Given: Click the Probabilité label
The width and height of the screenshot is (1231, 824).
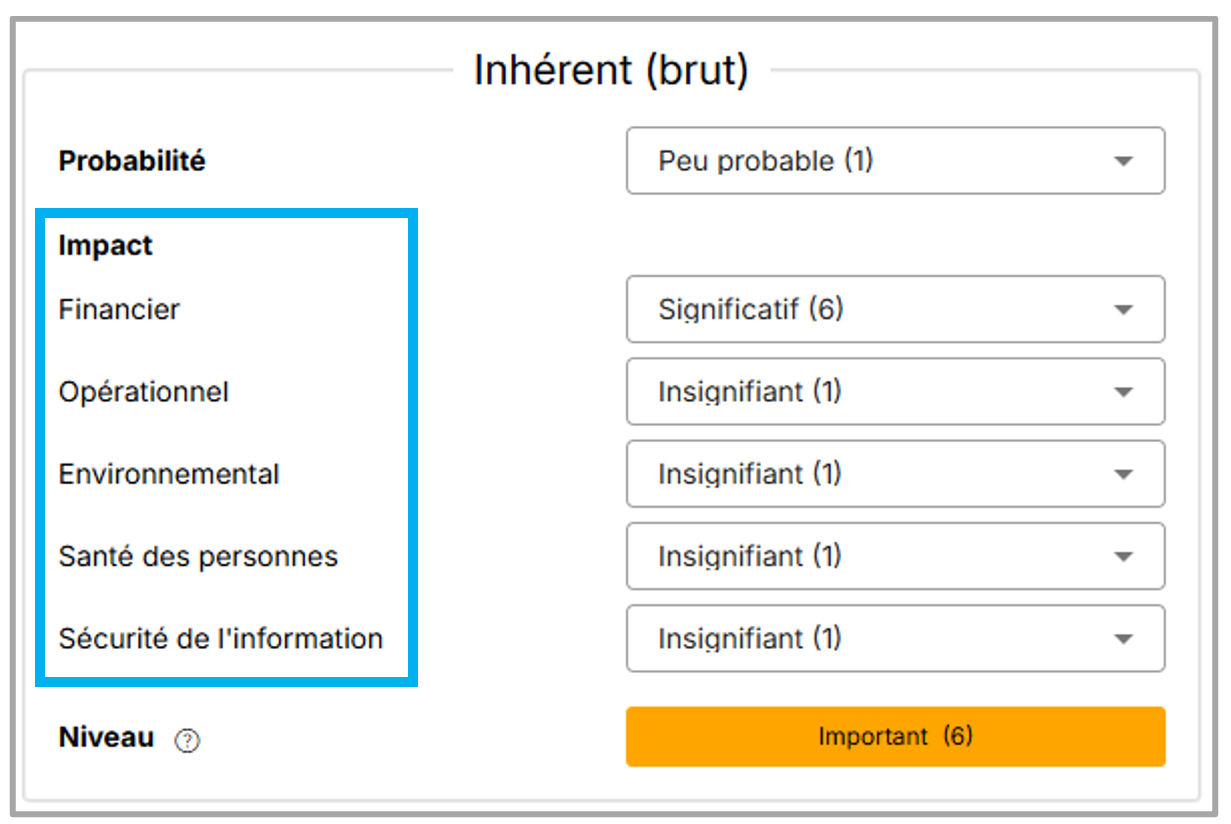Looking at the screenshot, I should tap(132, 161).
